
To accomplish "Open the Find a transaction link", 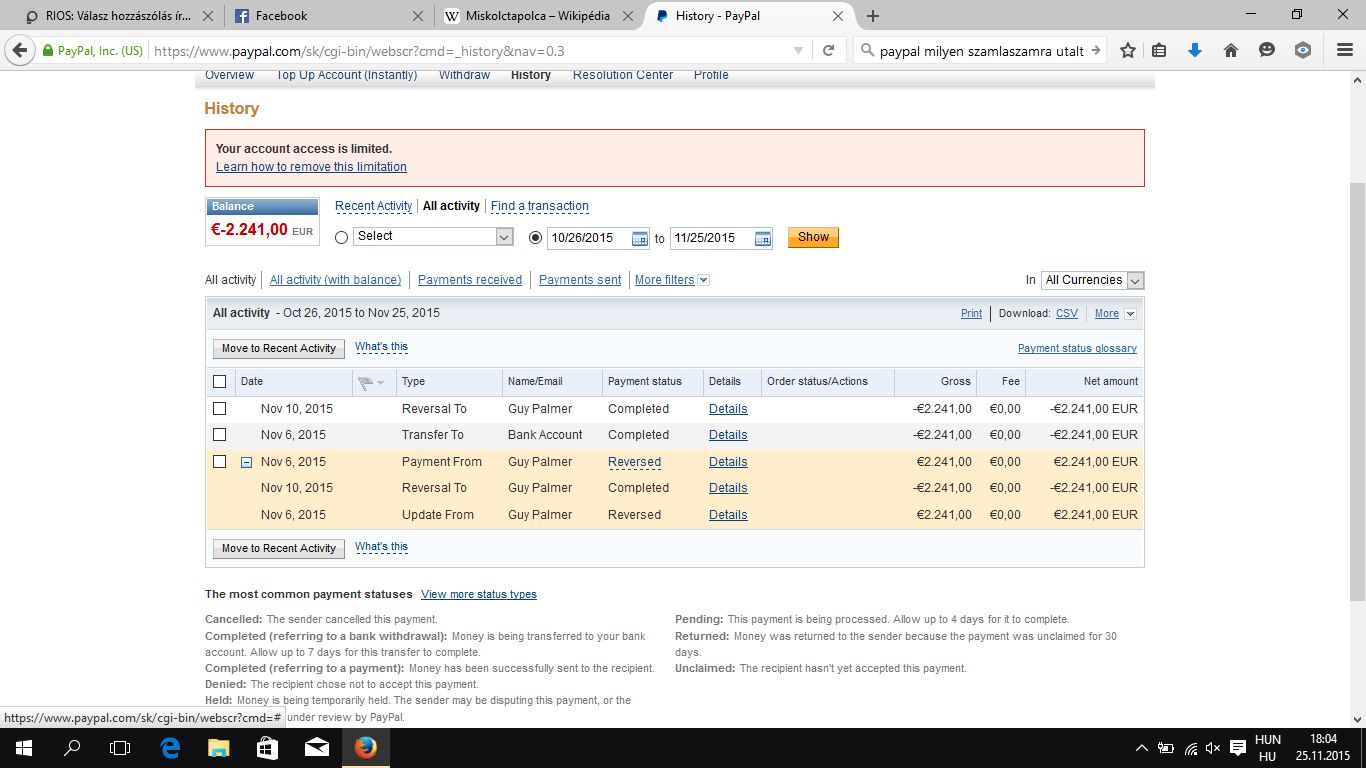I will click(540, 206).
